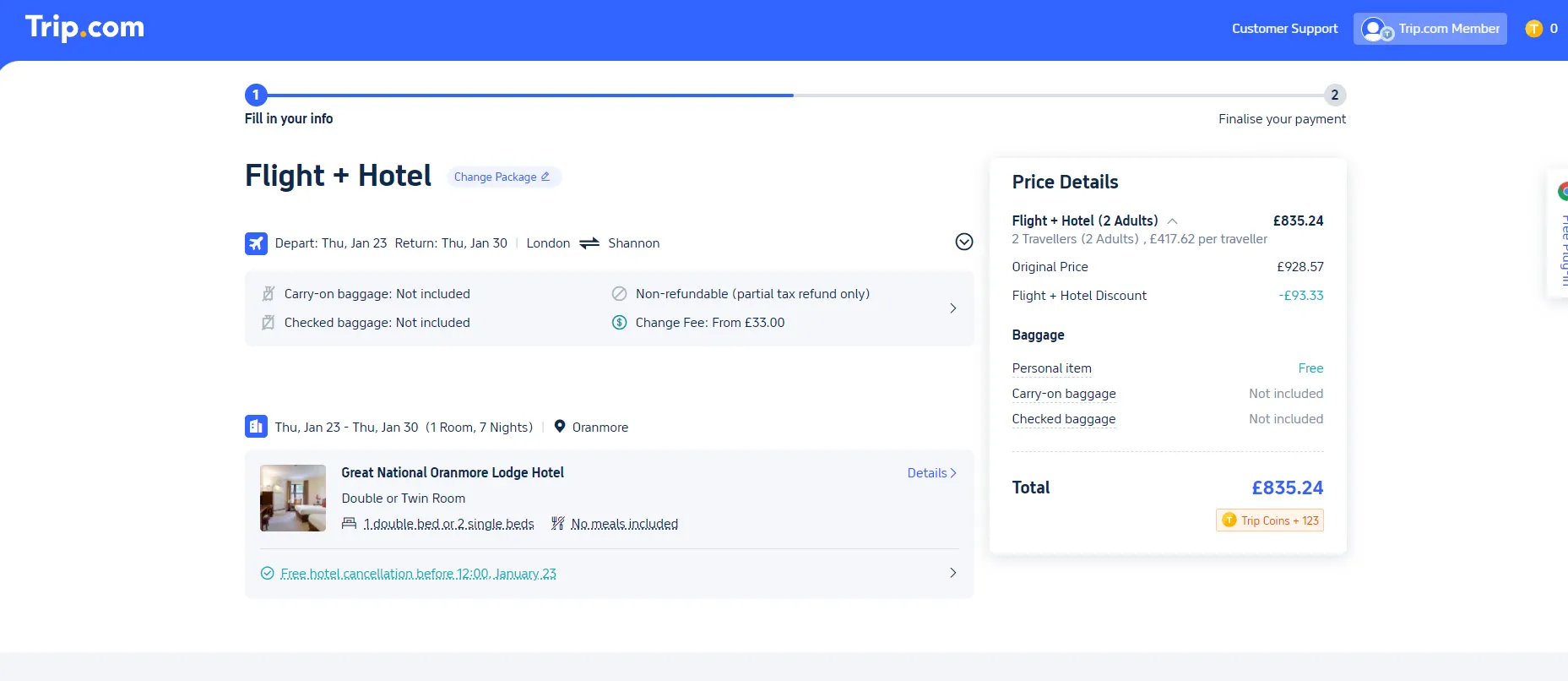Click the Oranmore location pin icon
Screen dimensions: 1568x681
pos(559,427)
